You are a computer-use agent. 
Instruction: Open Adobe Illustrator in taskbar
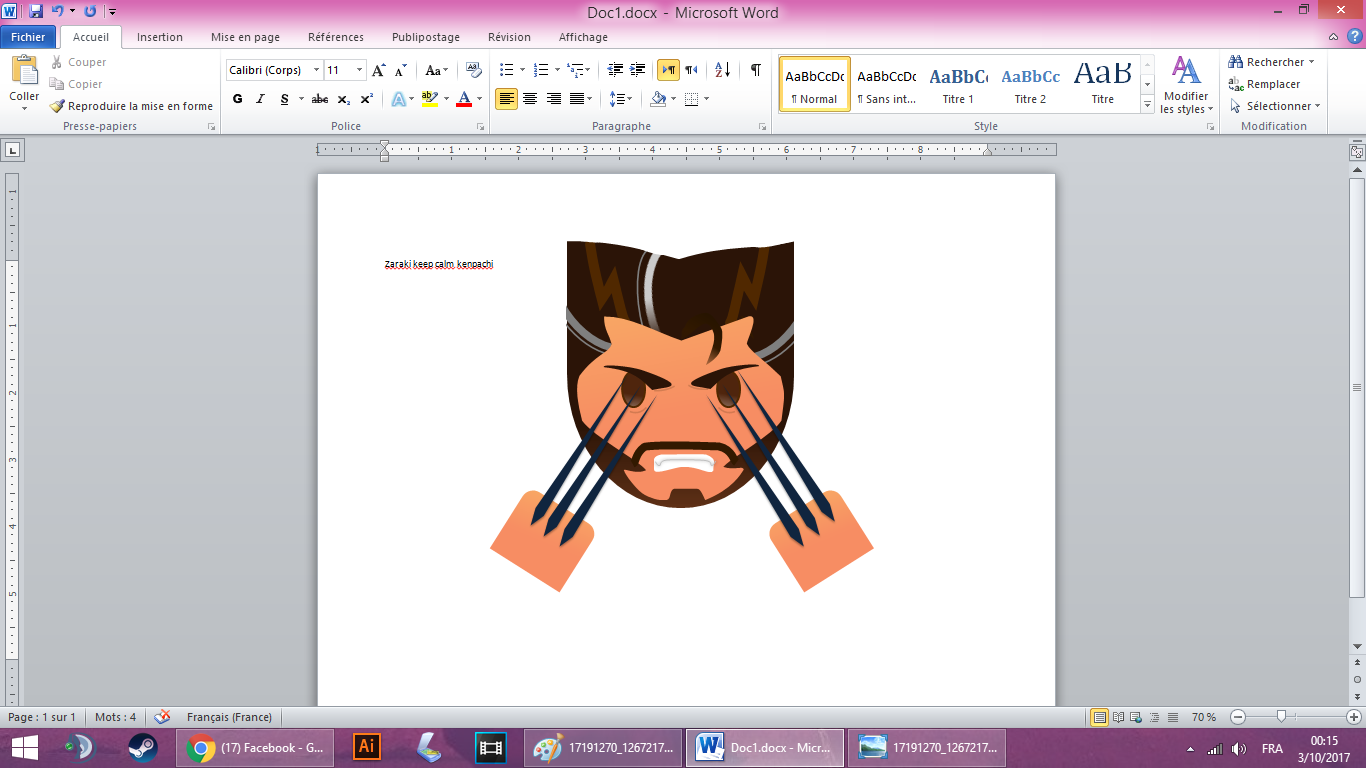[367, 747]
